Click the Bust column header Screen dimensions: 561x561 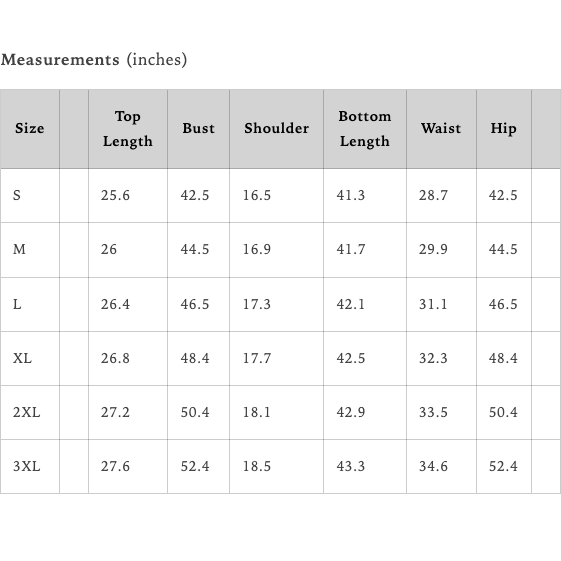[198, 129]
